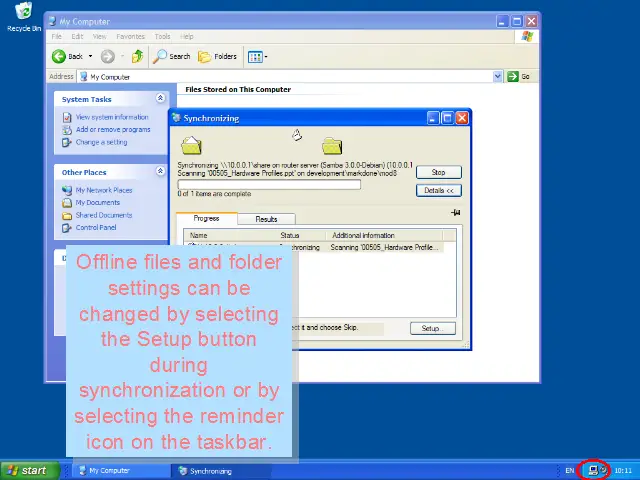Click the Address field showing My Computer
This screenshot has height=480, width=640.
pyautogui.click(x=286, y=76)
